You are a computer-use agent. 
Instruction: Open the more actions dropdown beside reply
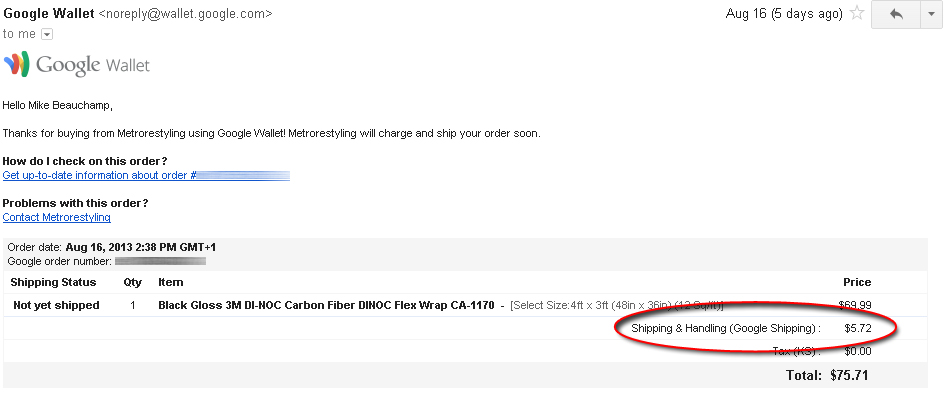click(x=931, y=15)
